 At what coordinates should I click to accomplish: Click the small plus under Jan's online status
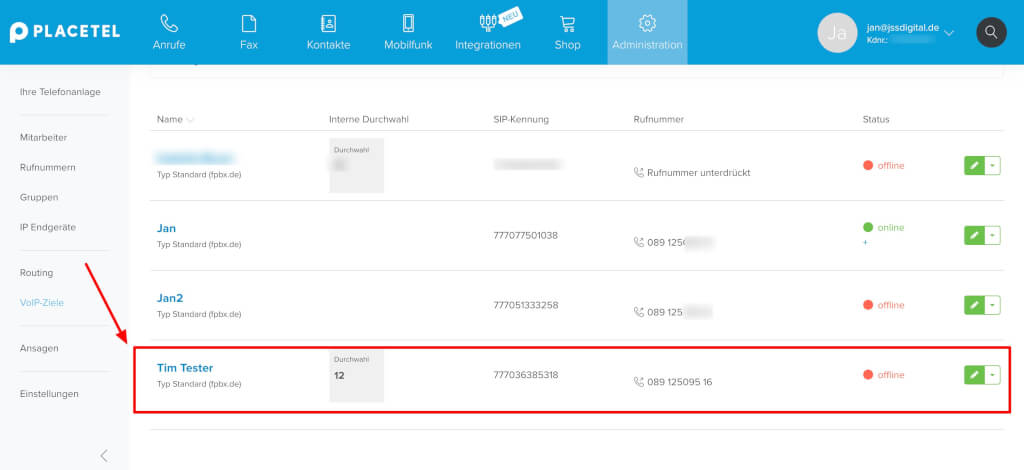pyautogui.click(x=865, y=242)
